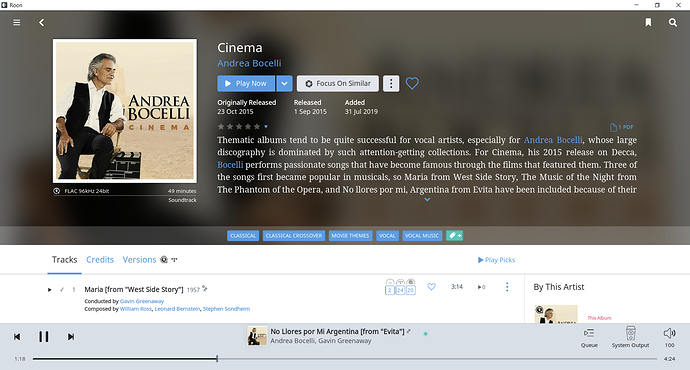This screenshot has width=690, height=370.
Task: Click the now playing album thumbnail
Action: (x=257, y=336)
